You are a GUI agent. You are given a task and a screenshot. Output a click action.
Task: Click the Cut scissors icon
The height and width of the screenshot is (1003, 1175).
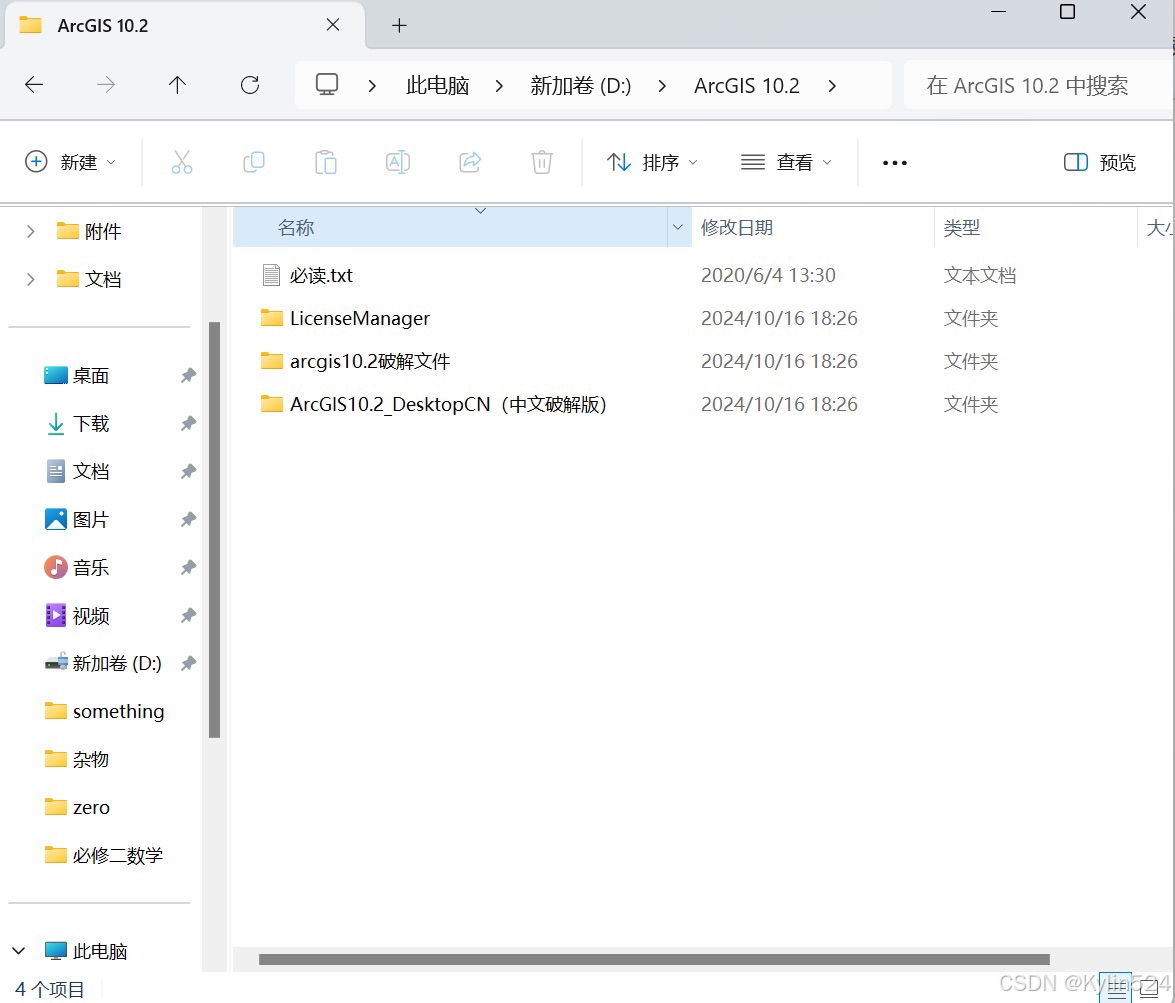click(x=182, y=162)
